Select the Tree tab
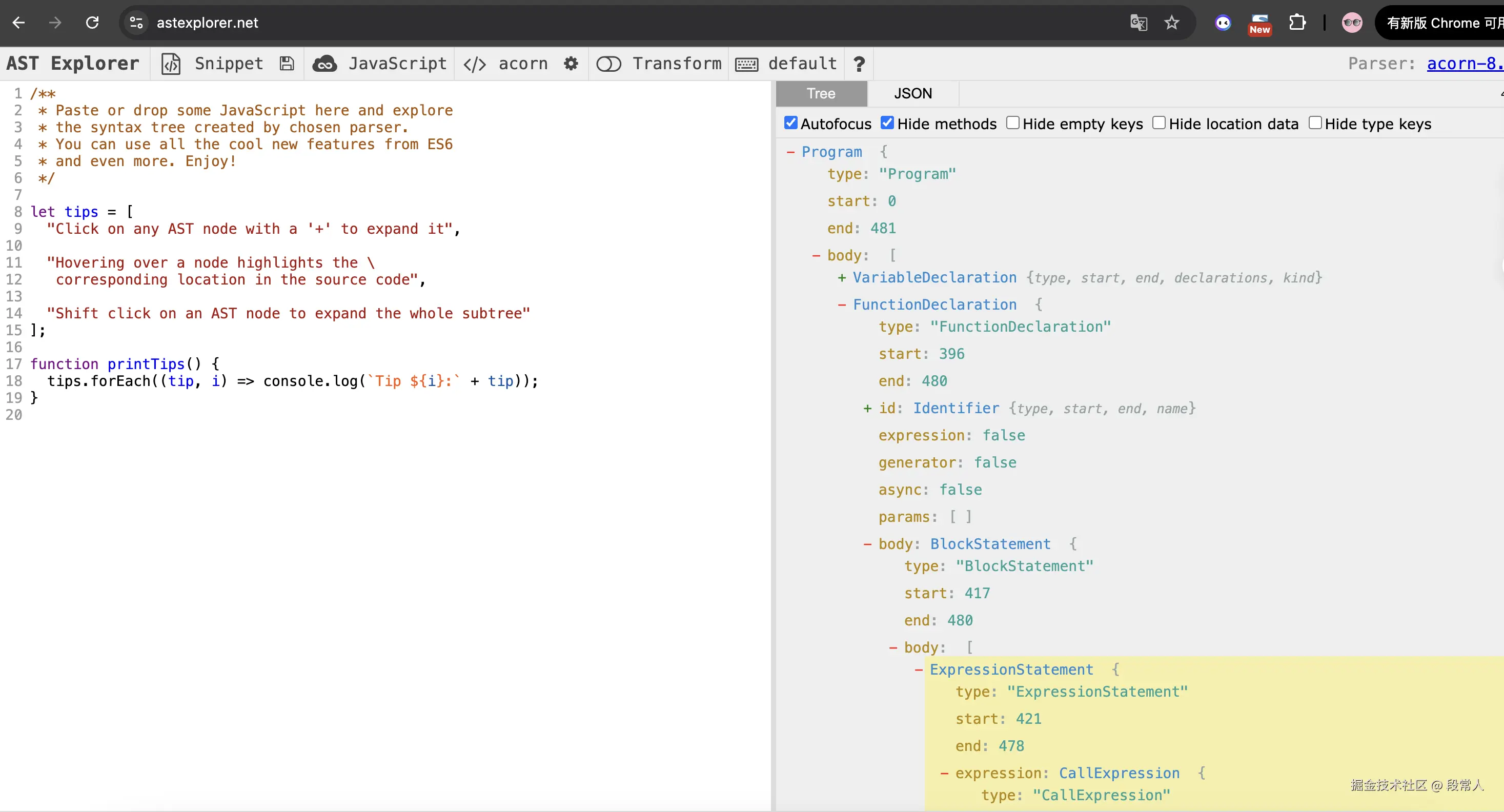1504x812 pixels. pos(821,93)
